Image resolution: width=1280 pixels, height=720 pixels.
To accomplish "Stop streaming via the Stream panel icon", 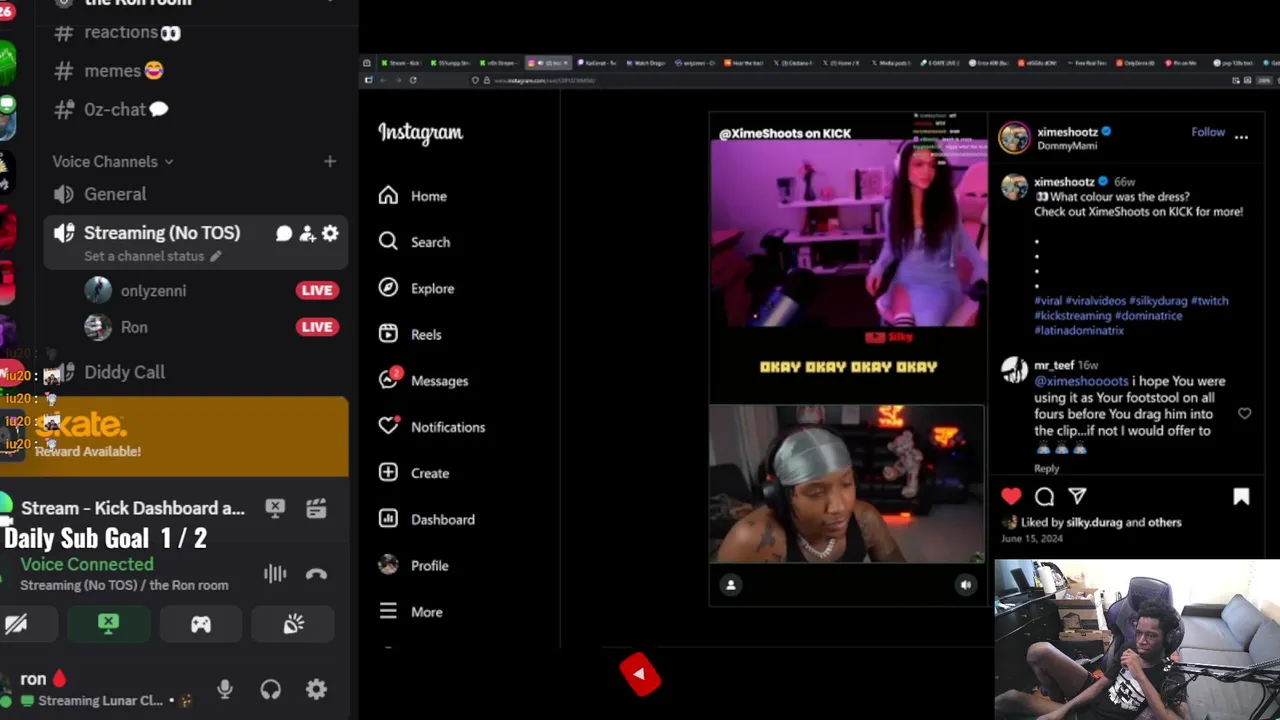I will (275, 508).
